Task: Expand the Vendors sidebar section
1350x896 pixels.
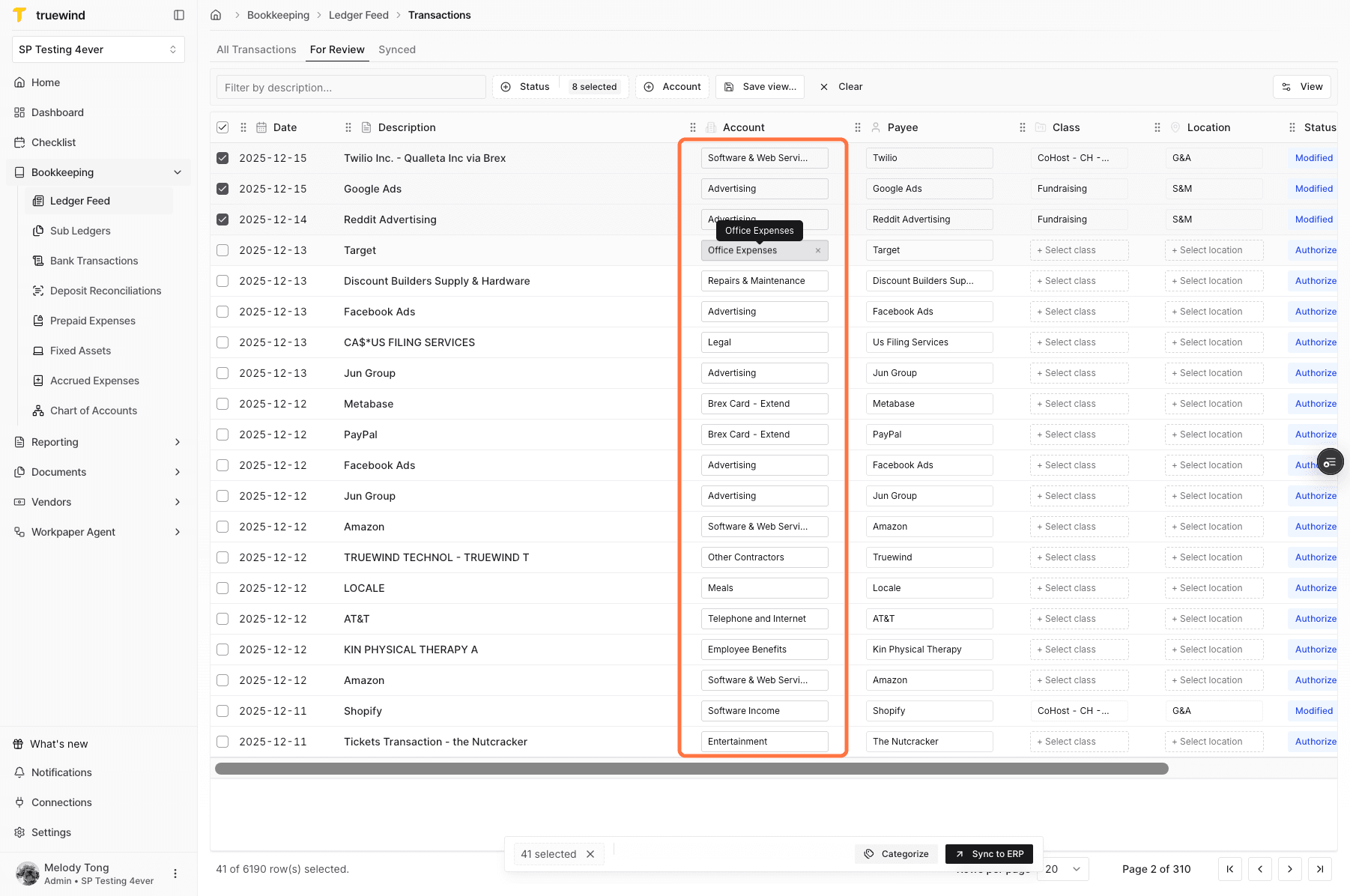Action: pyautogui.click(x=98, y=502)
